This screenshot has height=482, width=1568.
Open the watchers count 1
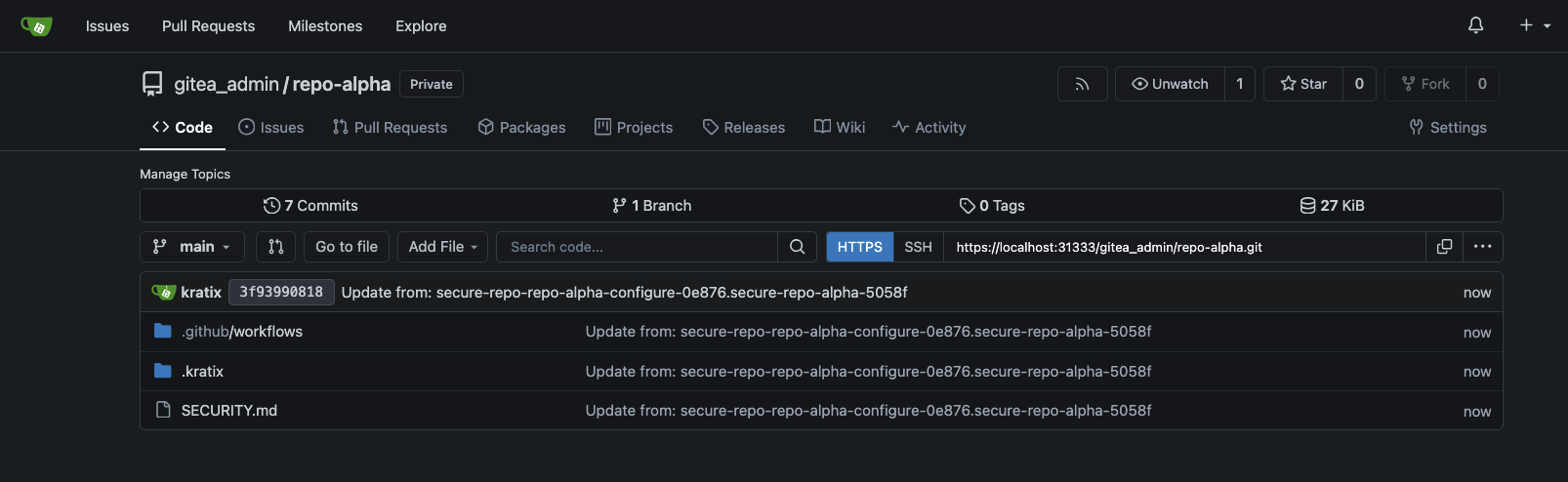point(1240,84)
